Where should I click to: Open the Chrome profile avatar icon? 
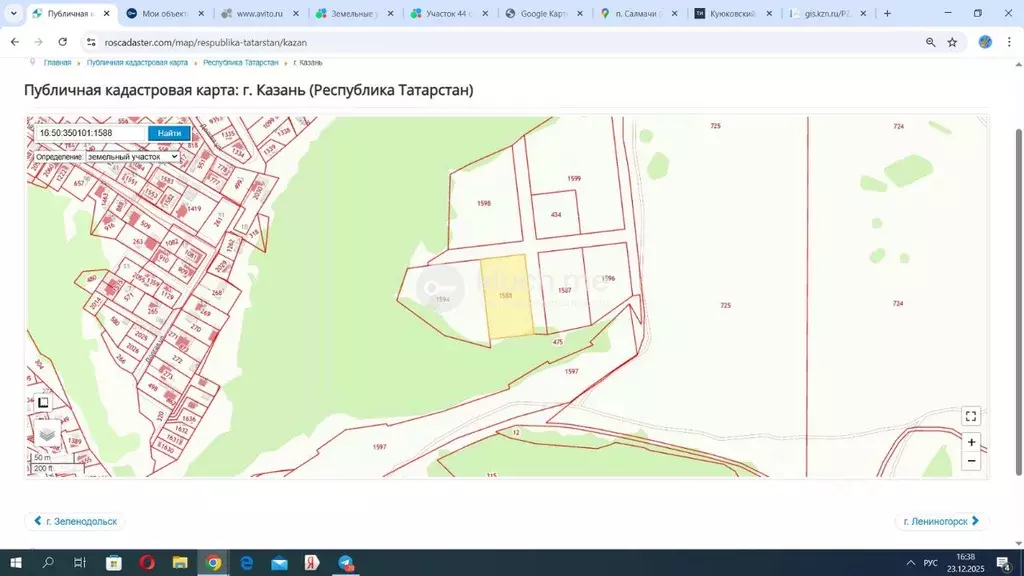coord(984,42)
